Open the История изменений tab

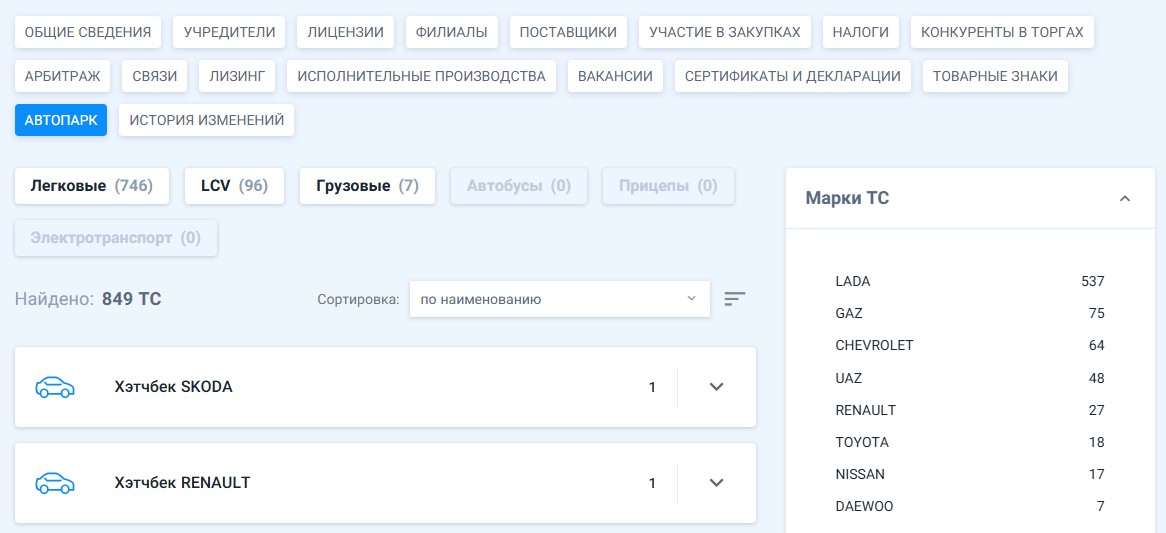(x=207, y=120)
